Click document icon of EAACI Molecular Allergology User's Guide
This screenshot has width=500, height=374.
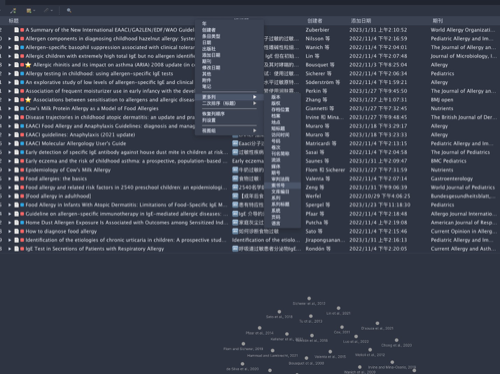click(x=16, y=144)
